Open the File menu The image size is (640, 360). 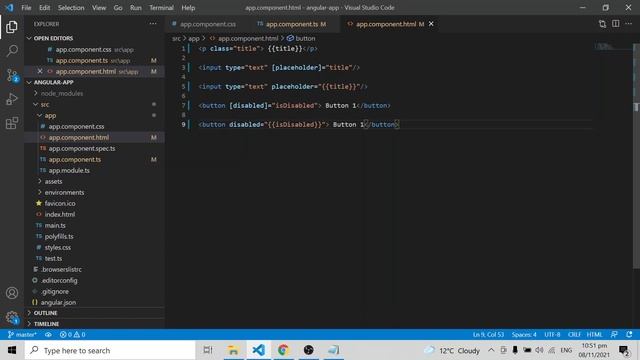[x=26, y=8]
